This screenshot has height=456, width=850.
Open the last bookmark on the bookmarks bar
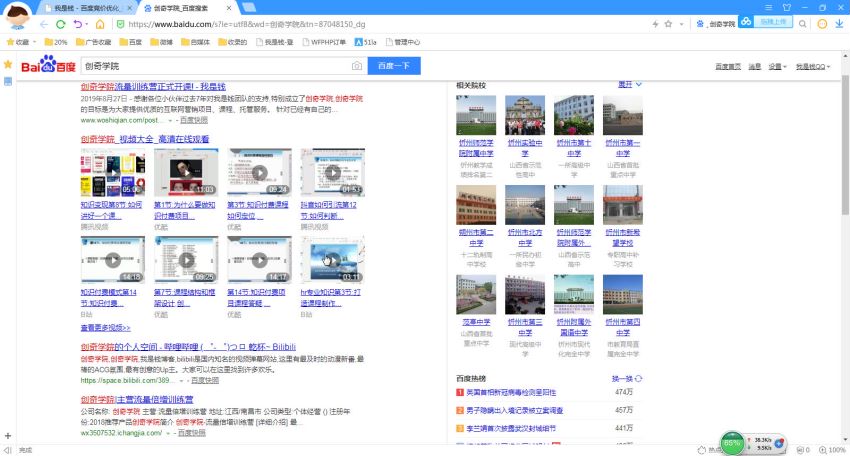click(x=403, y=42)
